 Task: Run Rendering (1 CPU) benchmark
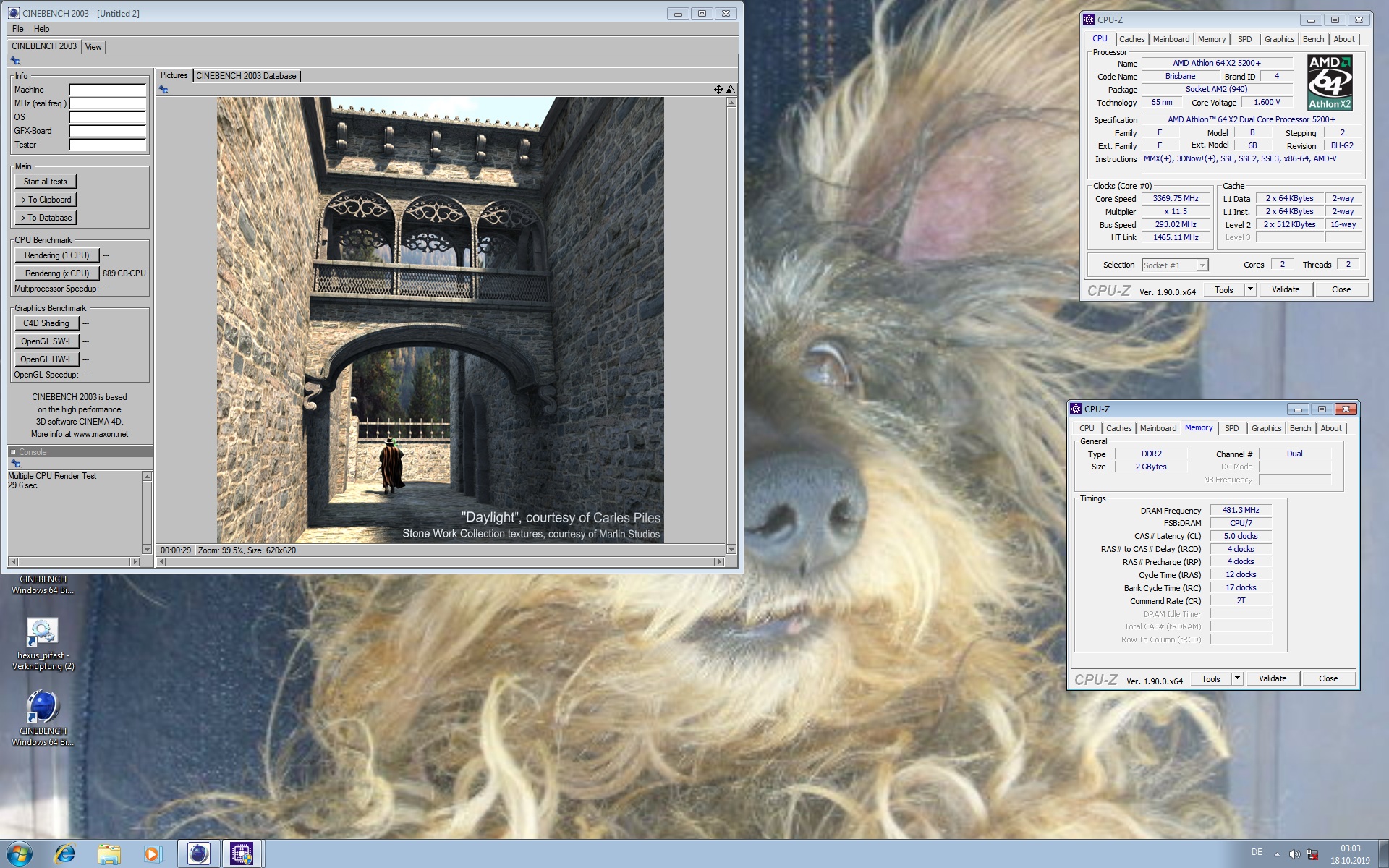(56, 255)
